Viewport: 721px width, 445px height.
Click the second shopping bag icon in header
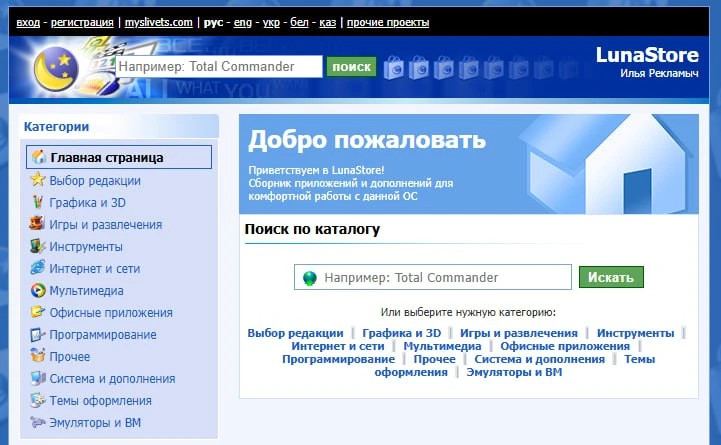pos(418,68)
